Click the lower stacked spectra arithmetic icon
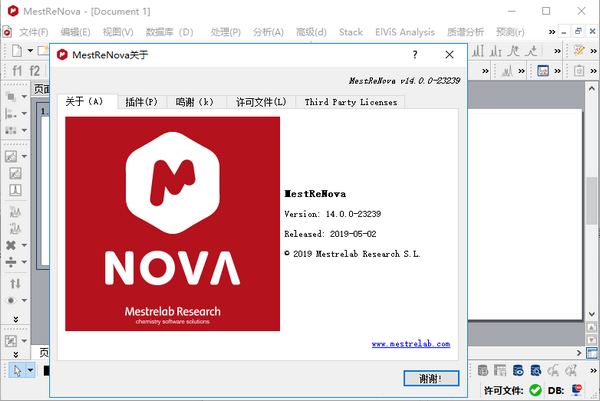 click(x=15, y=228)
